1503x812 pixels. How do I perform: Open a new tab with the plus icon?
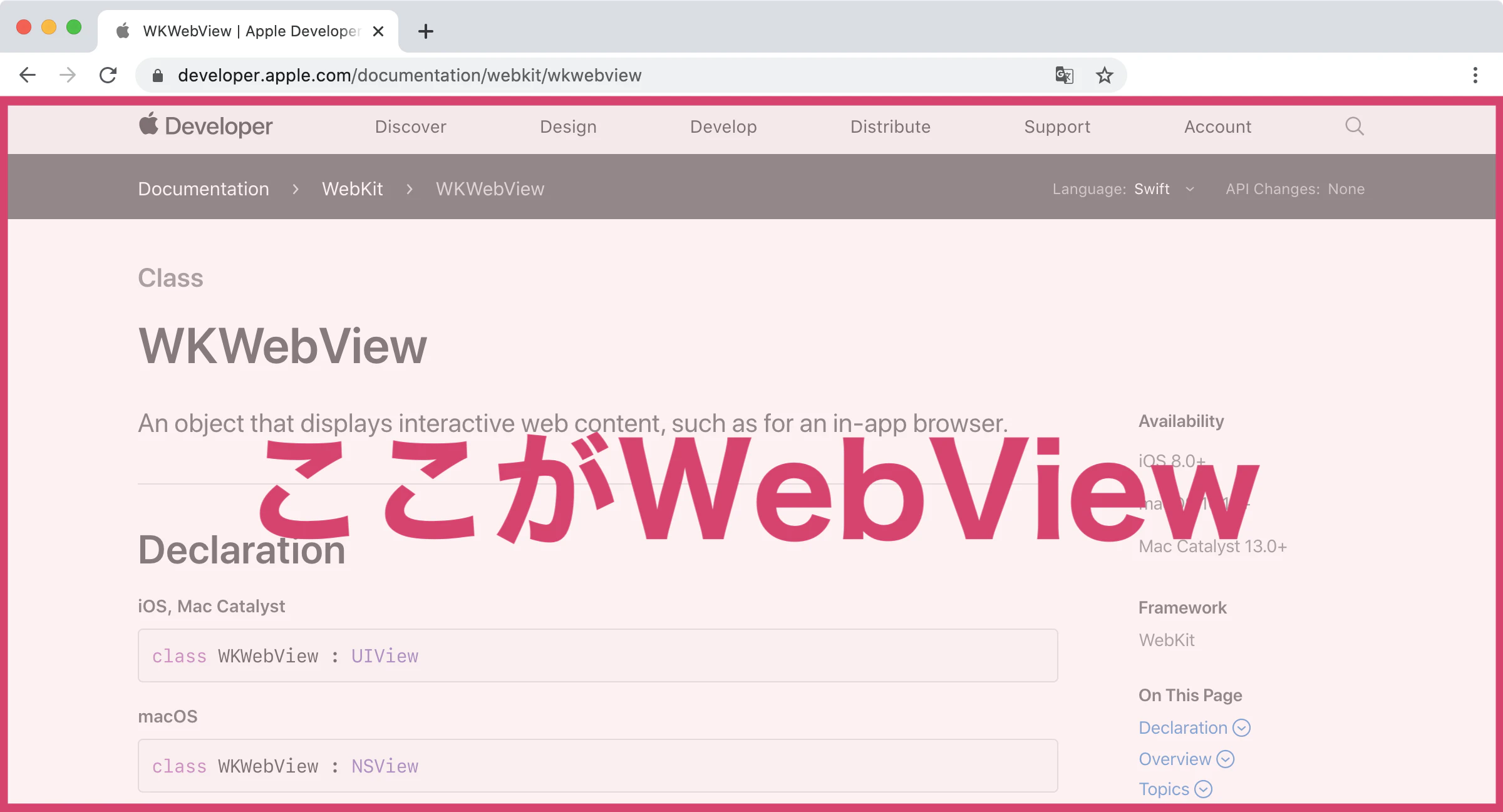pos(426,31)
